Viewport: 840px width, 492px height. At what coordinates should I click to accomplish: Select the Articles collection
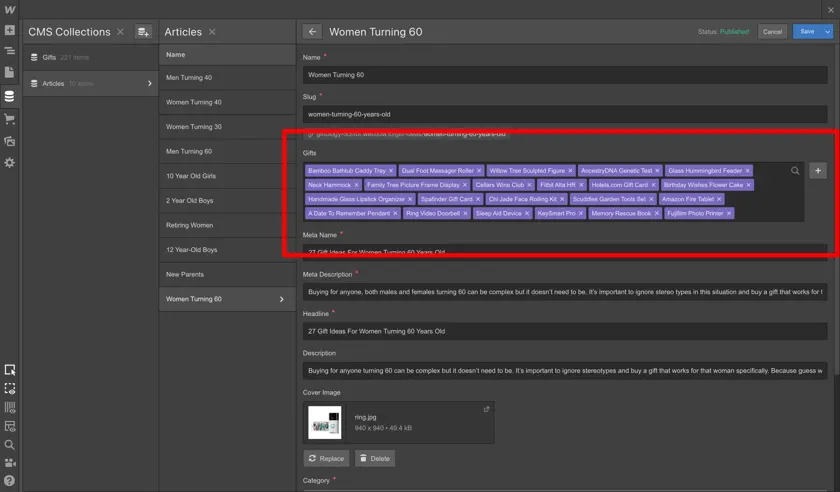pyautogui.click(x=91, y=84)
